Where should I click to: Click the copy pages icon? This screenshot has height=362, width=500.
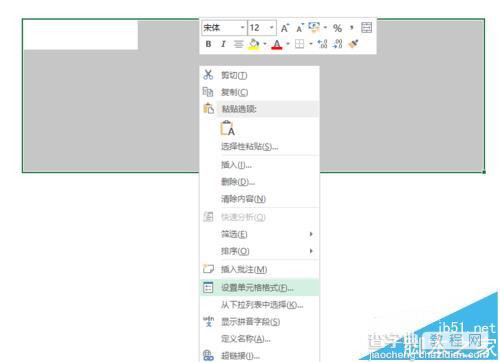(208, 92)
